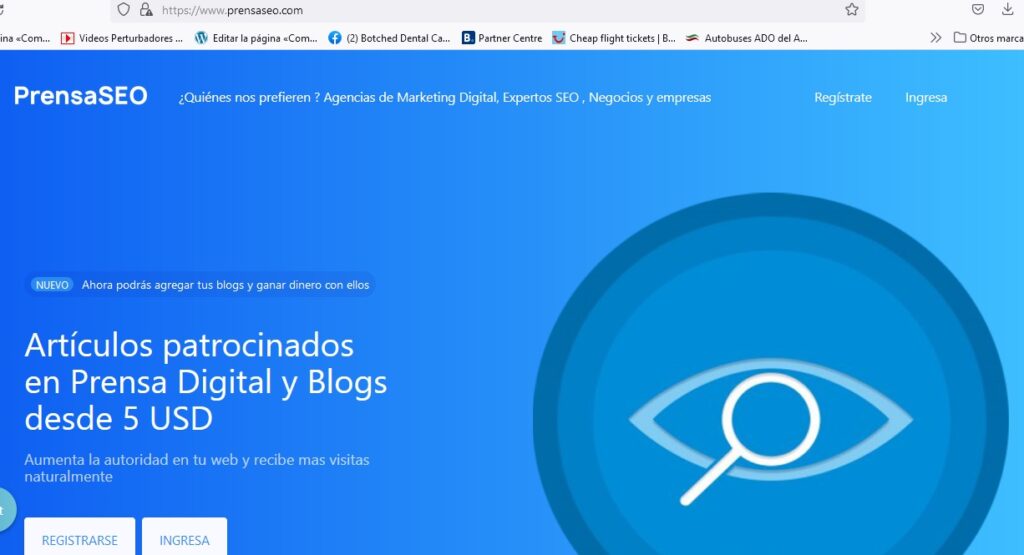Screen dimensions: 1024x555
Task: Click the PrensaSEO logo
Action: (80, 96)
